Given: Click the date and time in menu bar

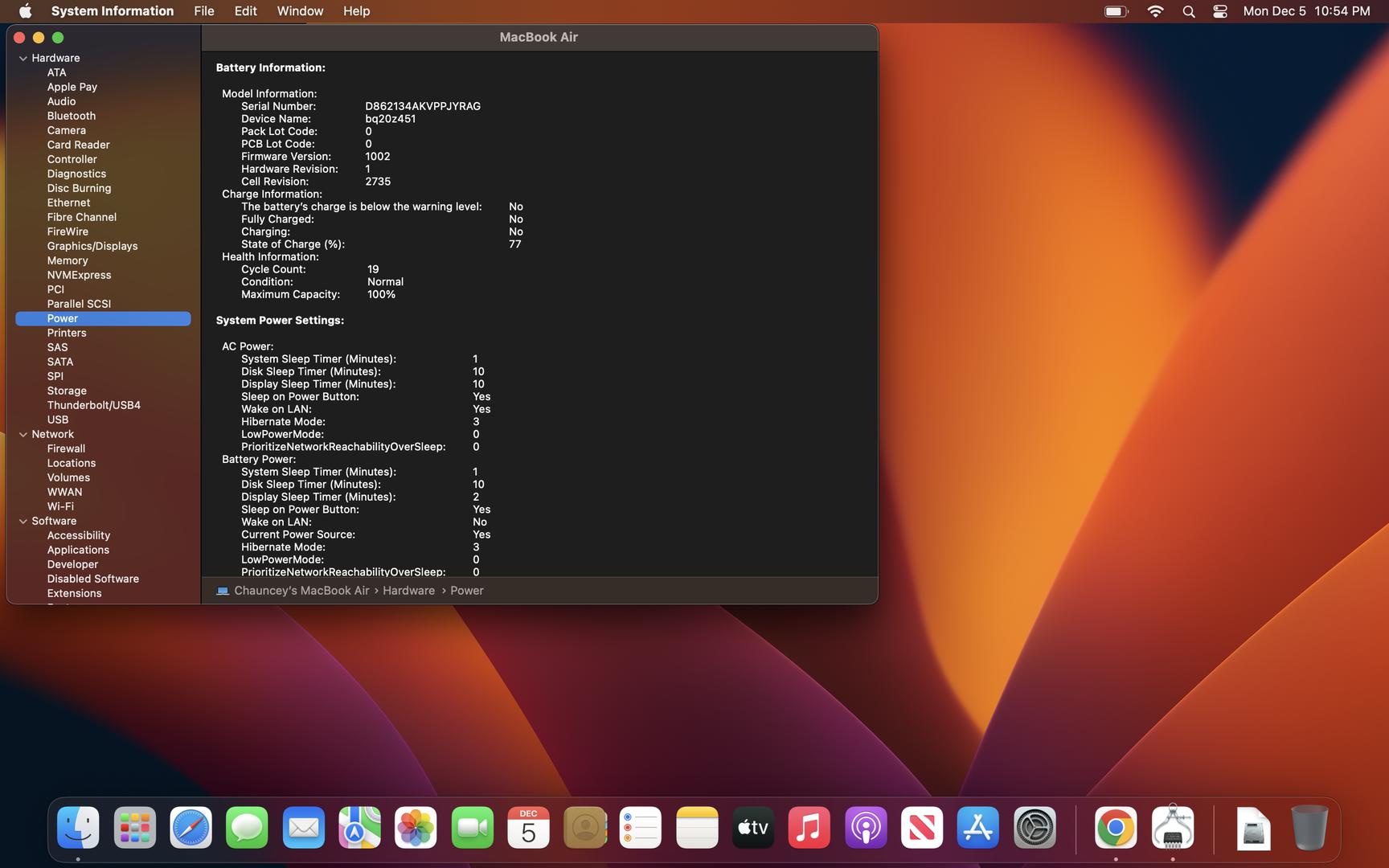Looking at the screenshot, I should tap(1306, 11).
